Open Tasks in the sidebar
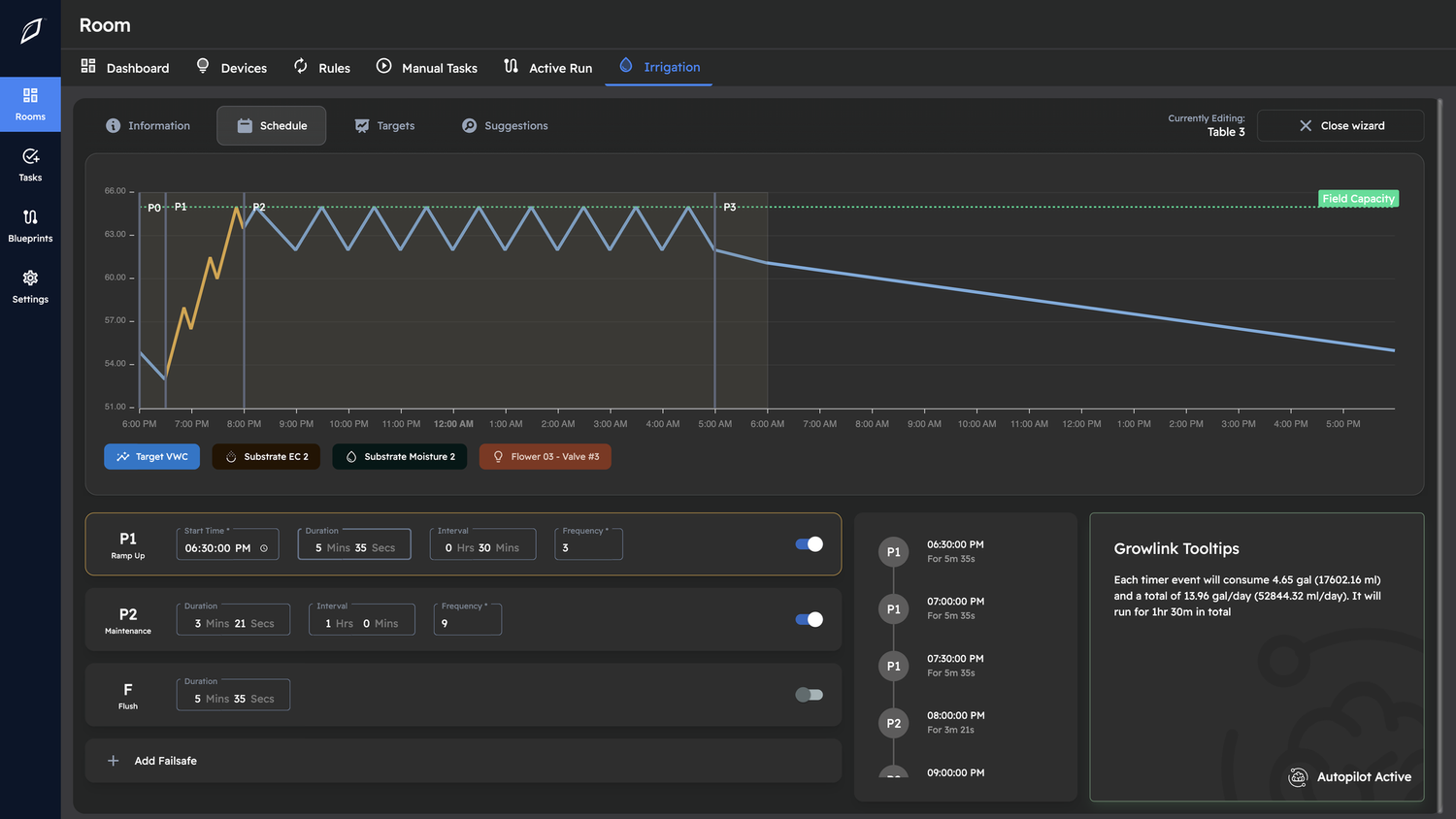This screenshot has height=819, width=1456. (30, 165)
